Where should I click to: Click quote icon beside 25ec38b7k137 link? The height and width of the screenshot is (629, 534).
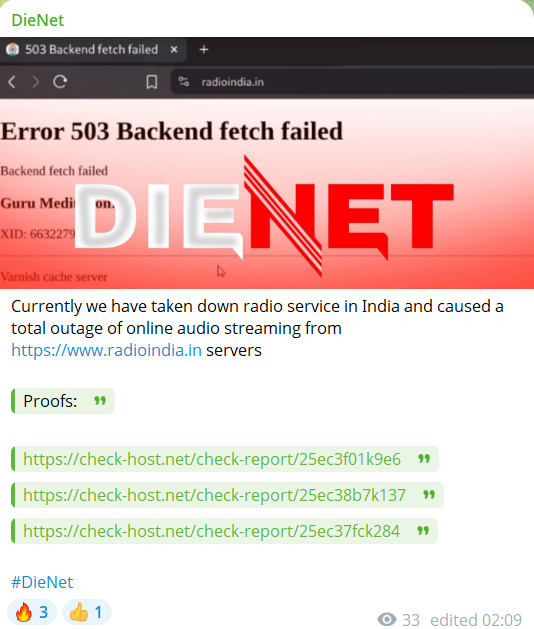click(x=429, y=495)
